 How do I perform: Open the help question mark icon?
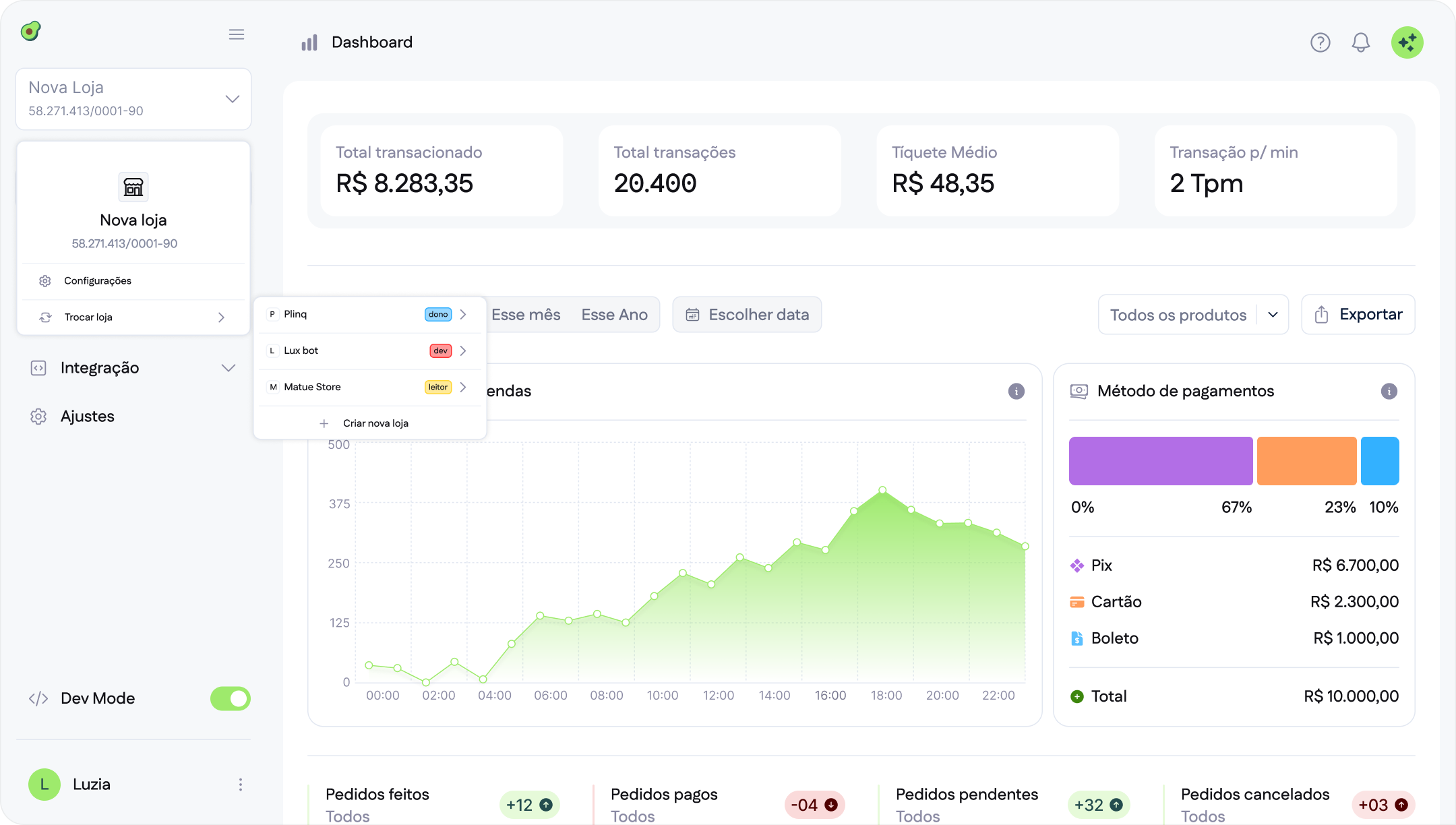click(x=1321, y=42)
